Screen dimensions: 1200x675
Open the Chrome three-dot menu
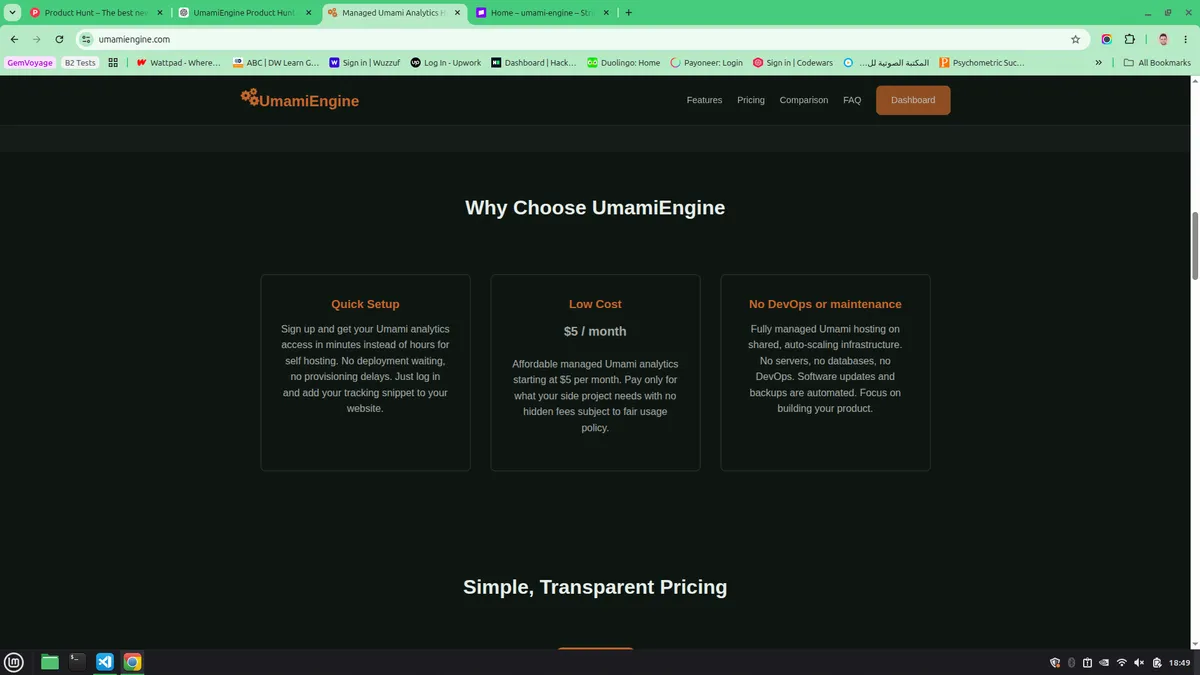(1187, 39)
